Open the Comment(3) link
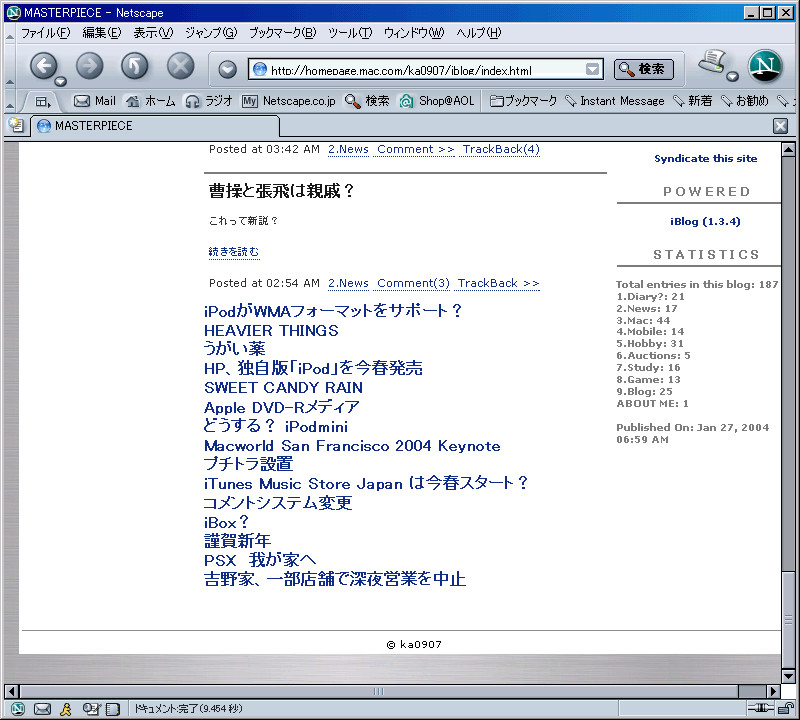 [413, 284]
